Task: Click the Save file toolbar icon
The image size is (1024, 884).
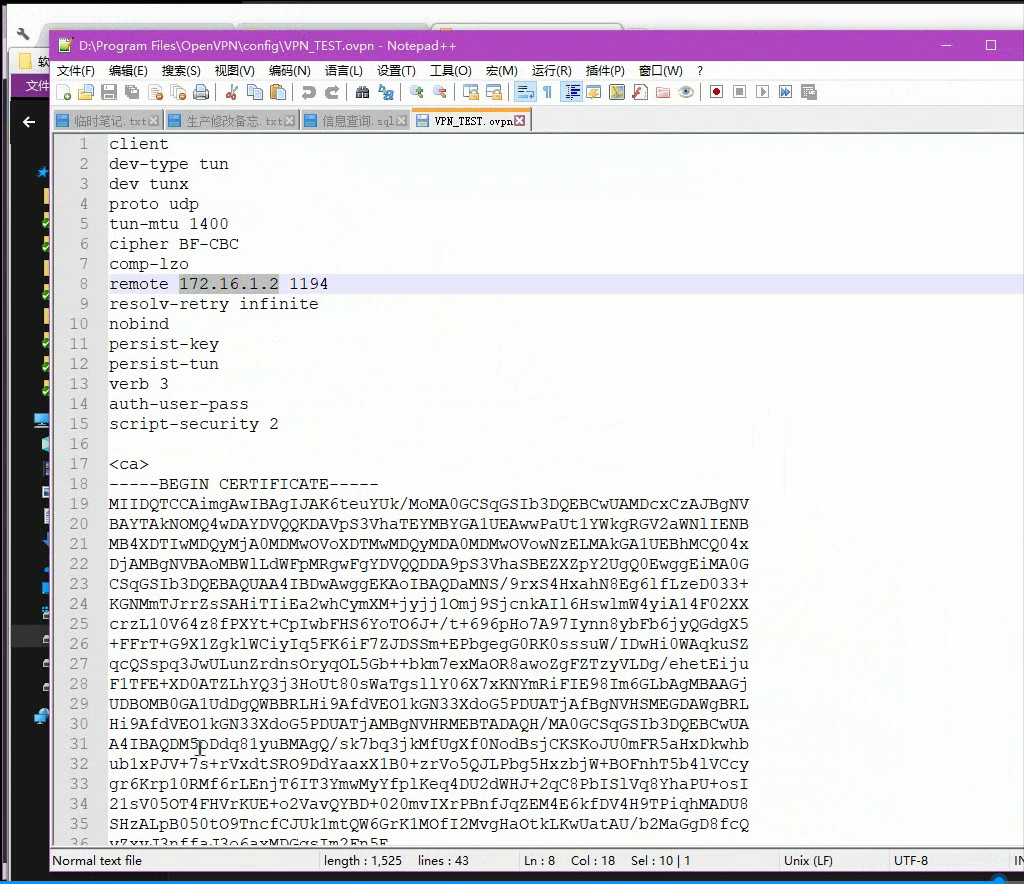Action: 109,92
